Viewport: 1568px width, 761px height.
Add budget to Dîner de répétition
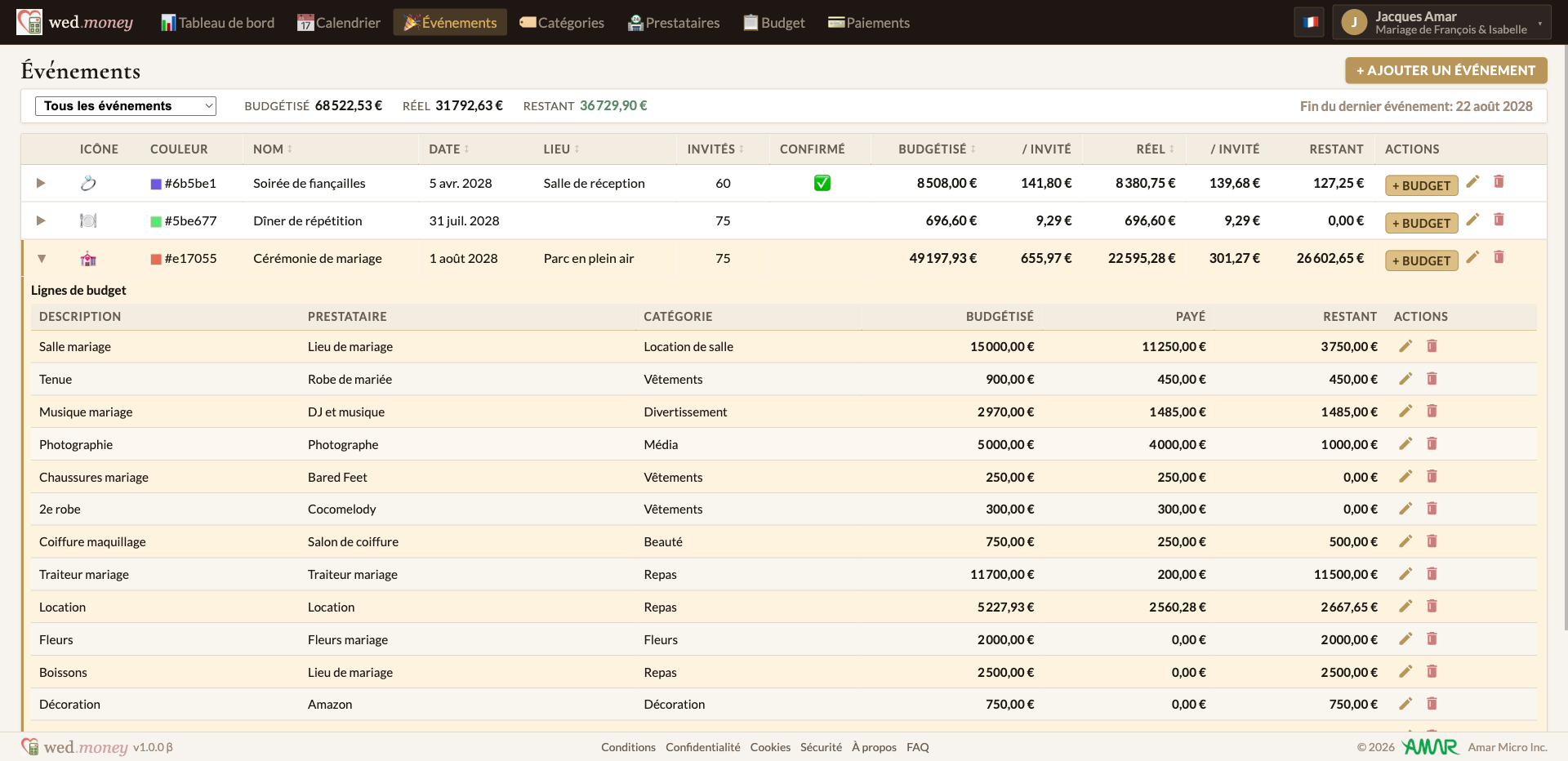point(1421,223)
